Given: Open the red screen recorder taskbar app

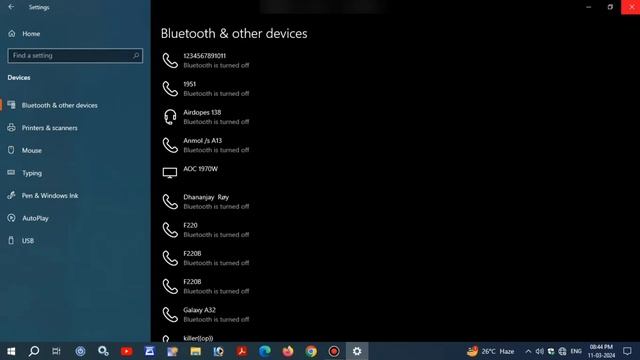Looking at the screenshot, I should click(x=334, y=351).
